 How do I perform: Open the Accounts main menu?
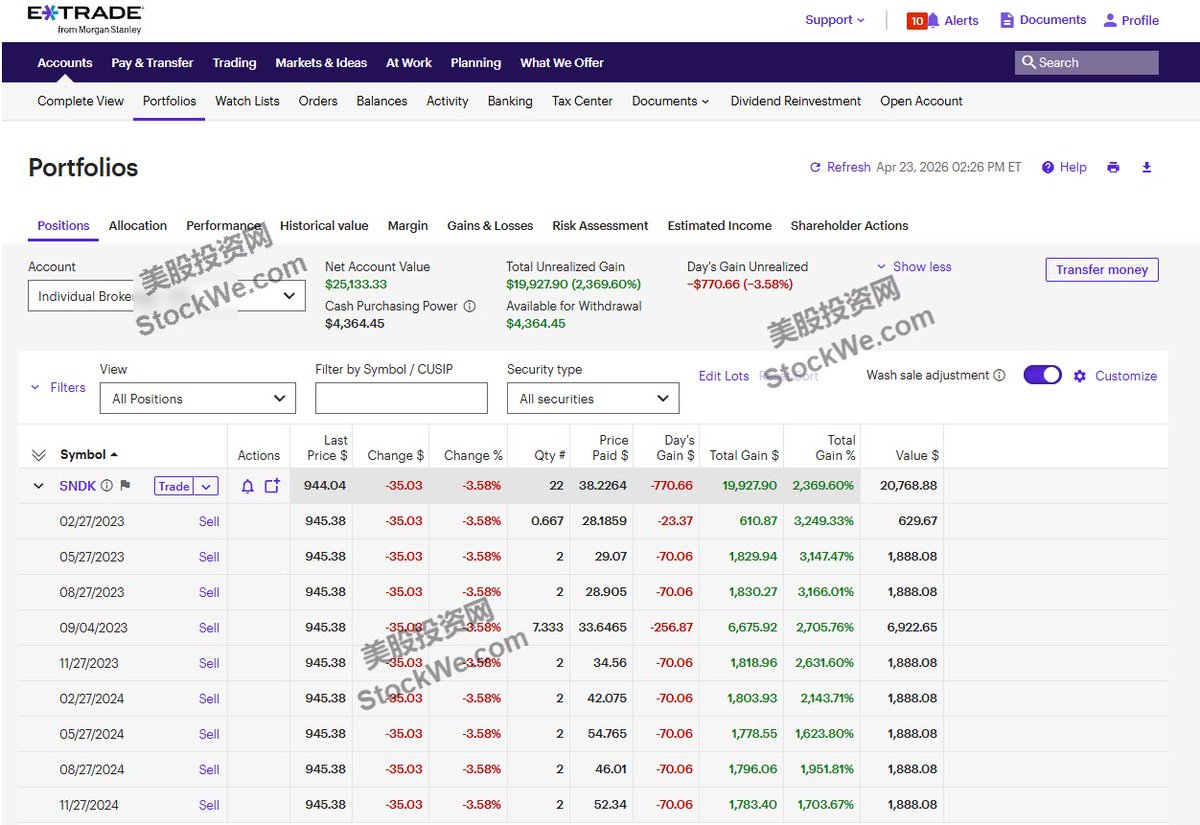pyautogui.click(x=65, y=62)
